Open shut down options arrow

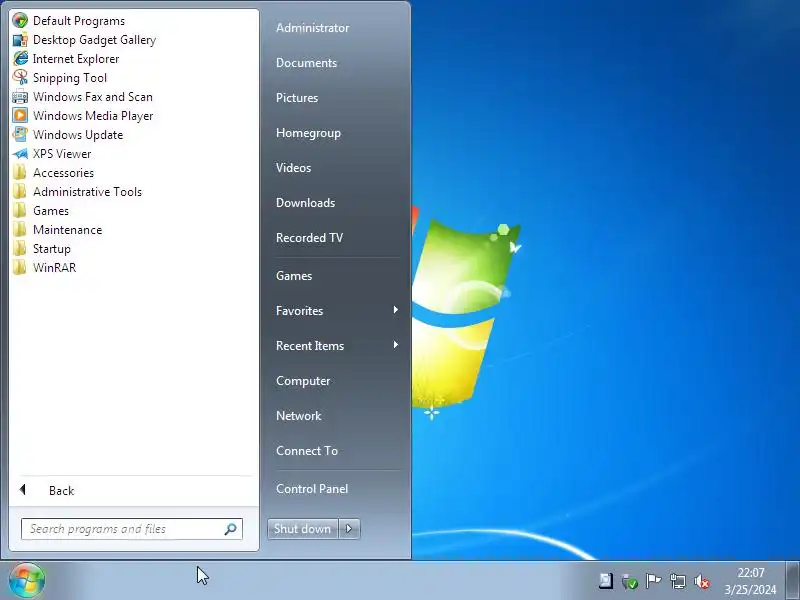click(x=349, y=529)
